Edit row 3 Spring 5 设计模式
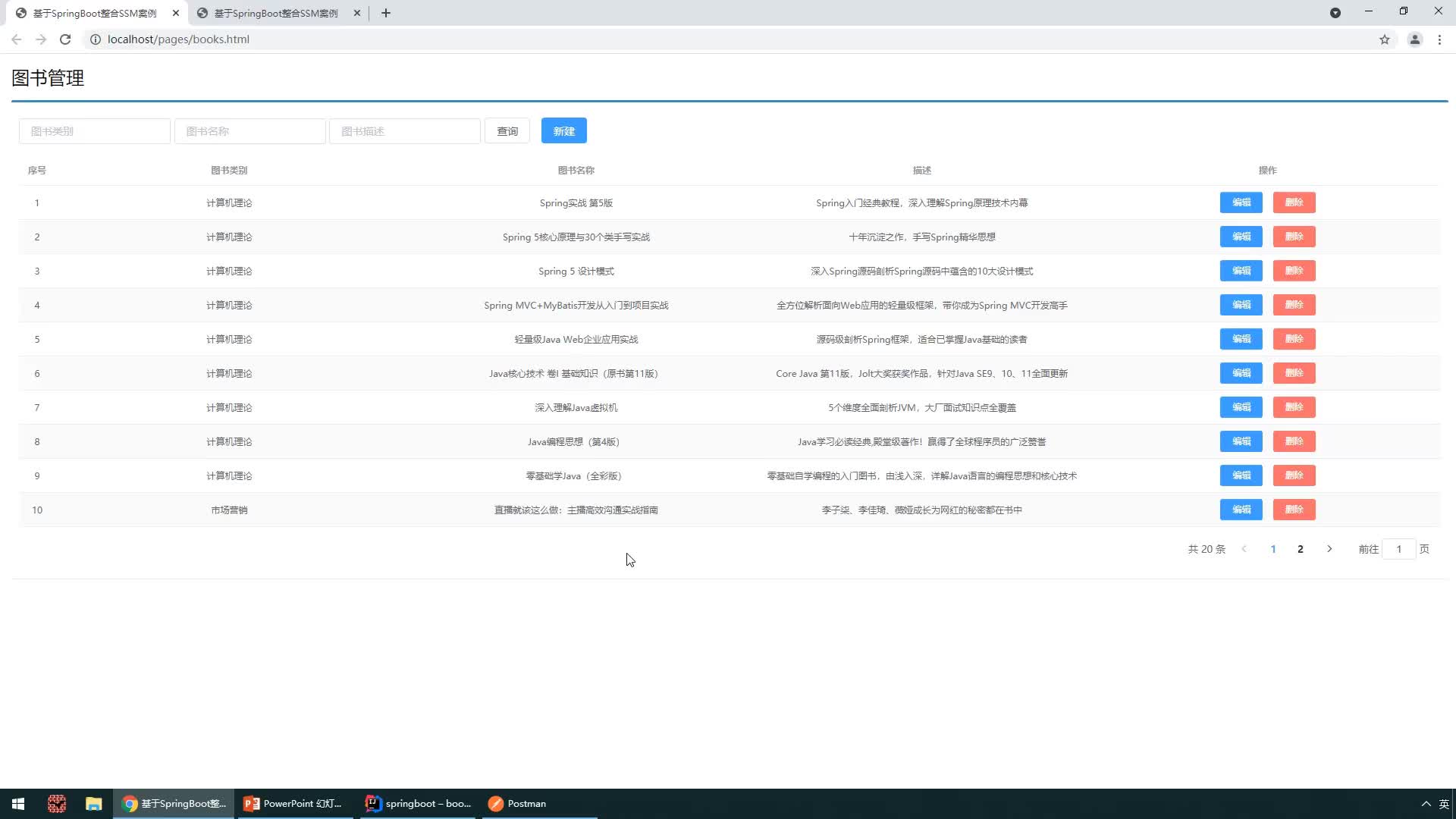The height and width of the screenshot is (819, 1456). [1241, 271]
